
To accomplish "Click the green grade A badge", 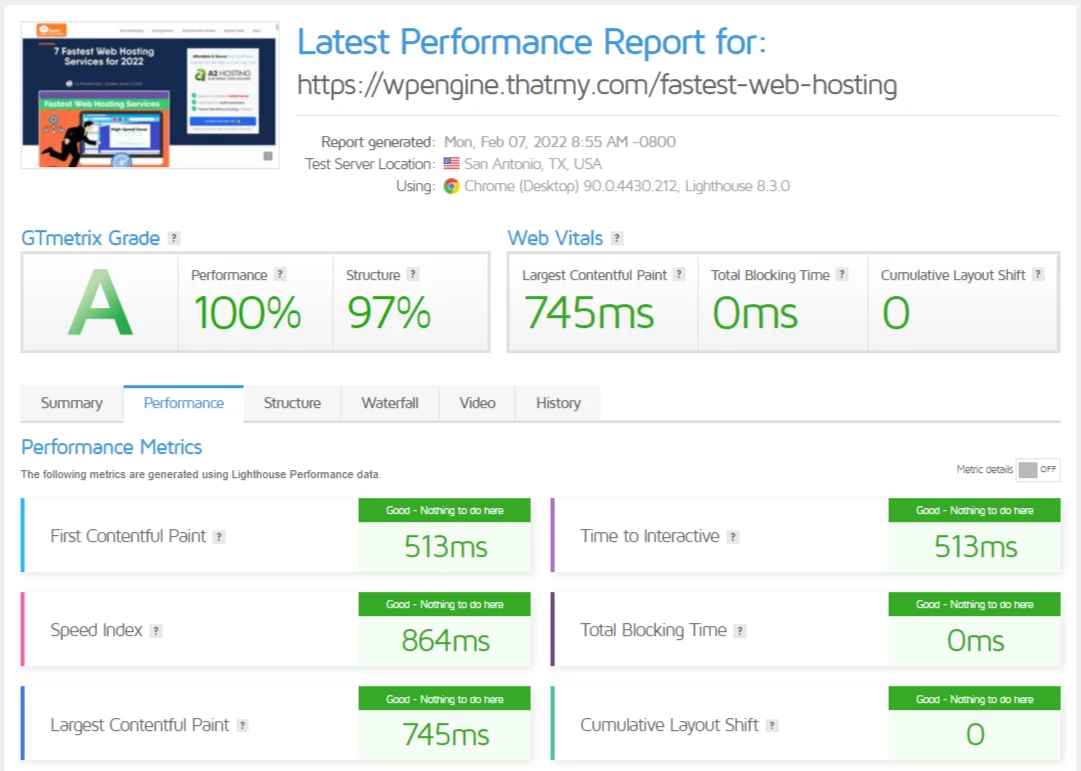I will click(x=98, y=302).
